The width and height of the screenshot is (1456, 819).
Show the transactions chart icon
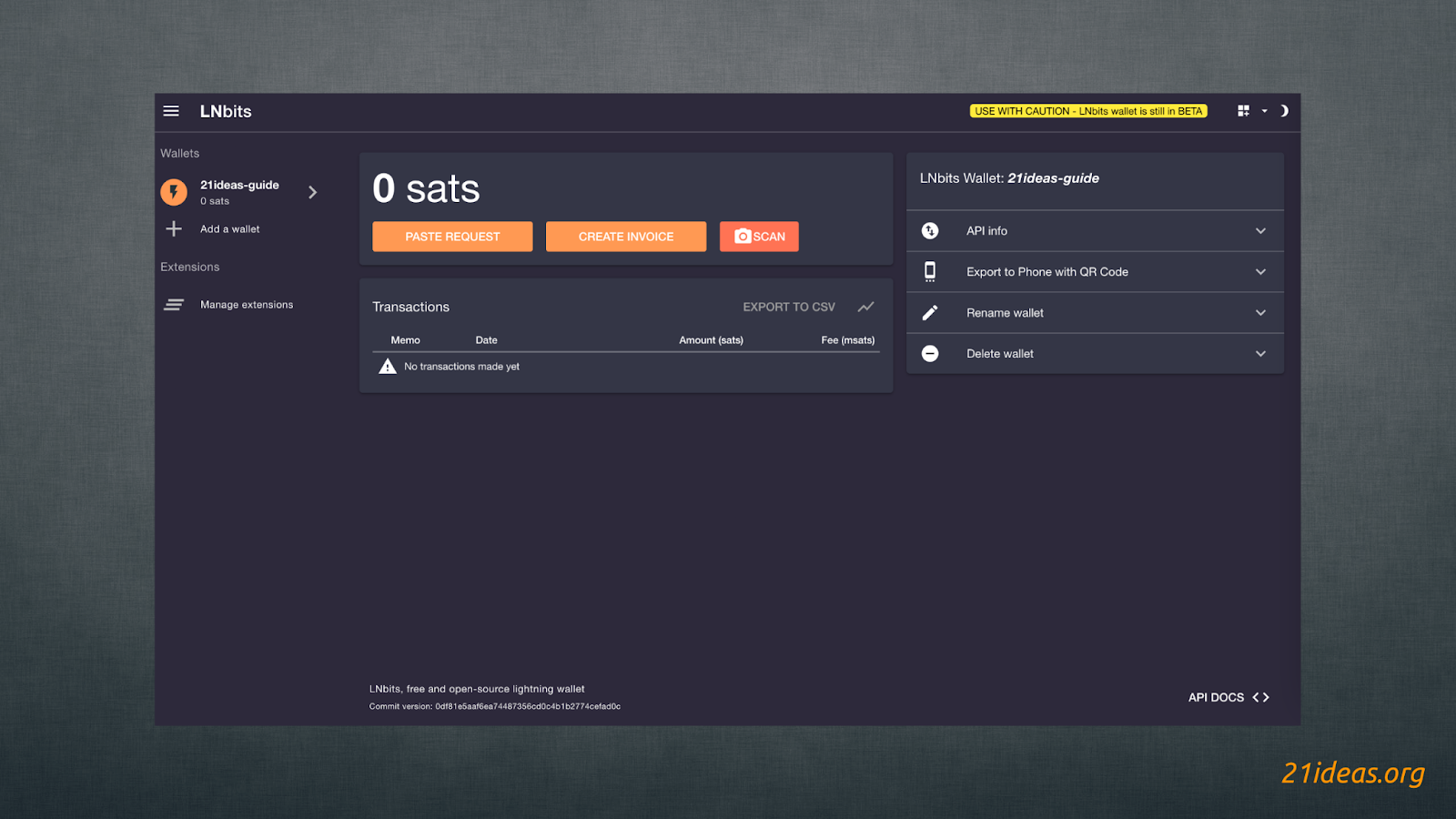click(x=865, y=307)
